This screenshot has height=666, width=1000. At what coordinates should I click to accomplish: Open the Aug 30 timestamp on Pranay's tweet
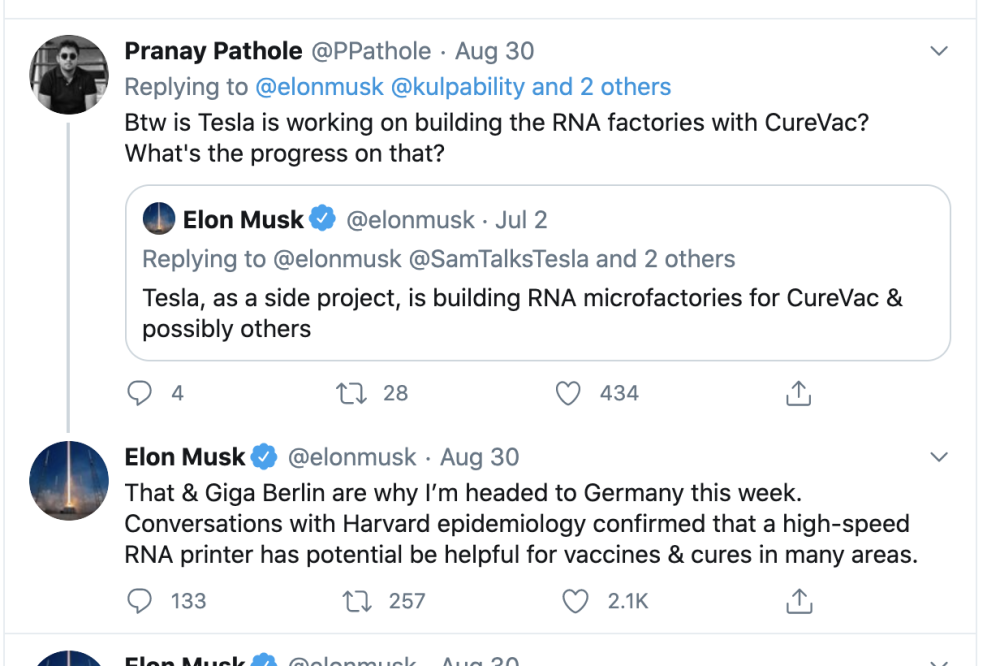(494, 51)
